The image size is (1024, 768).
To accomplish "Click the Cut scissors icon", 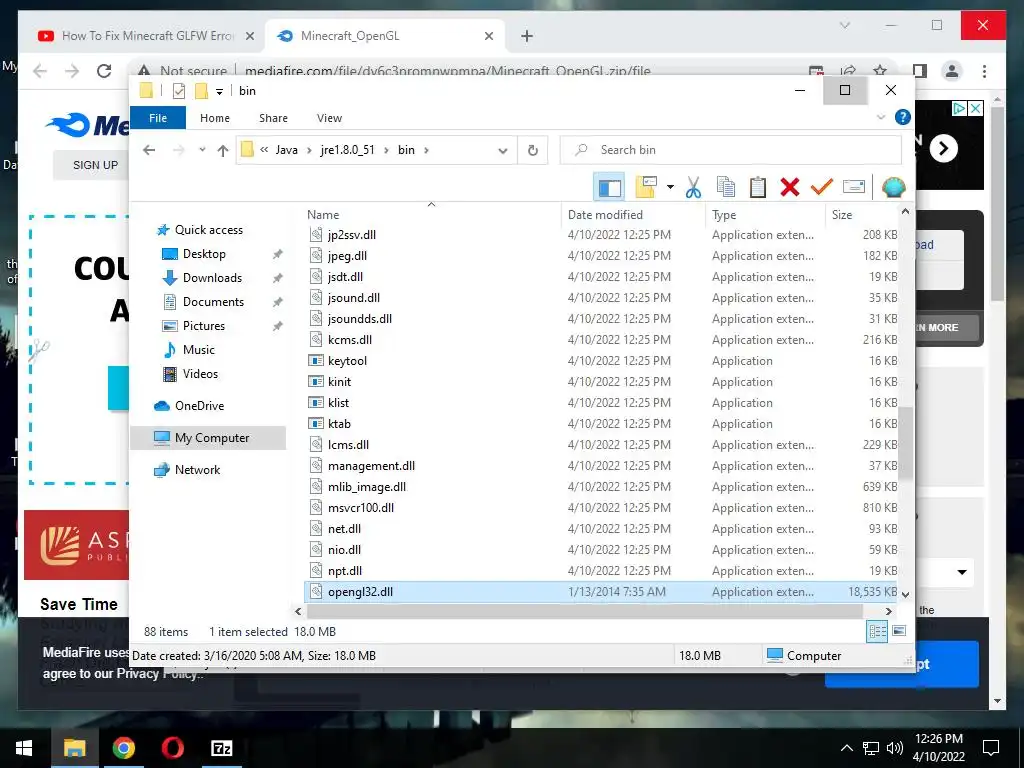I will click(693, 187).
